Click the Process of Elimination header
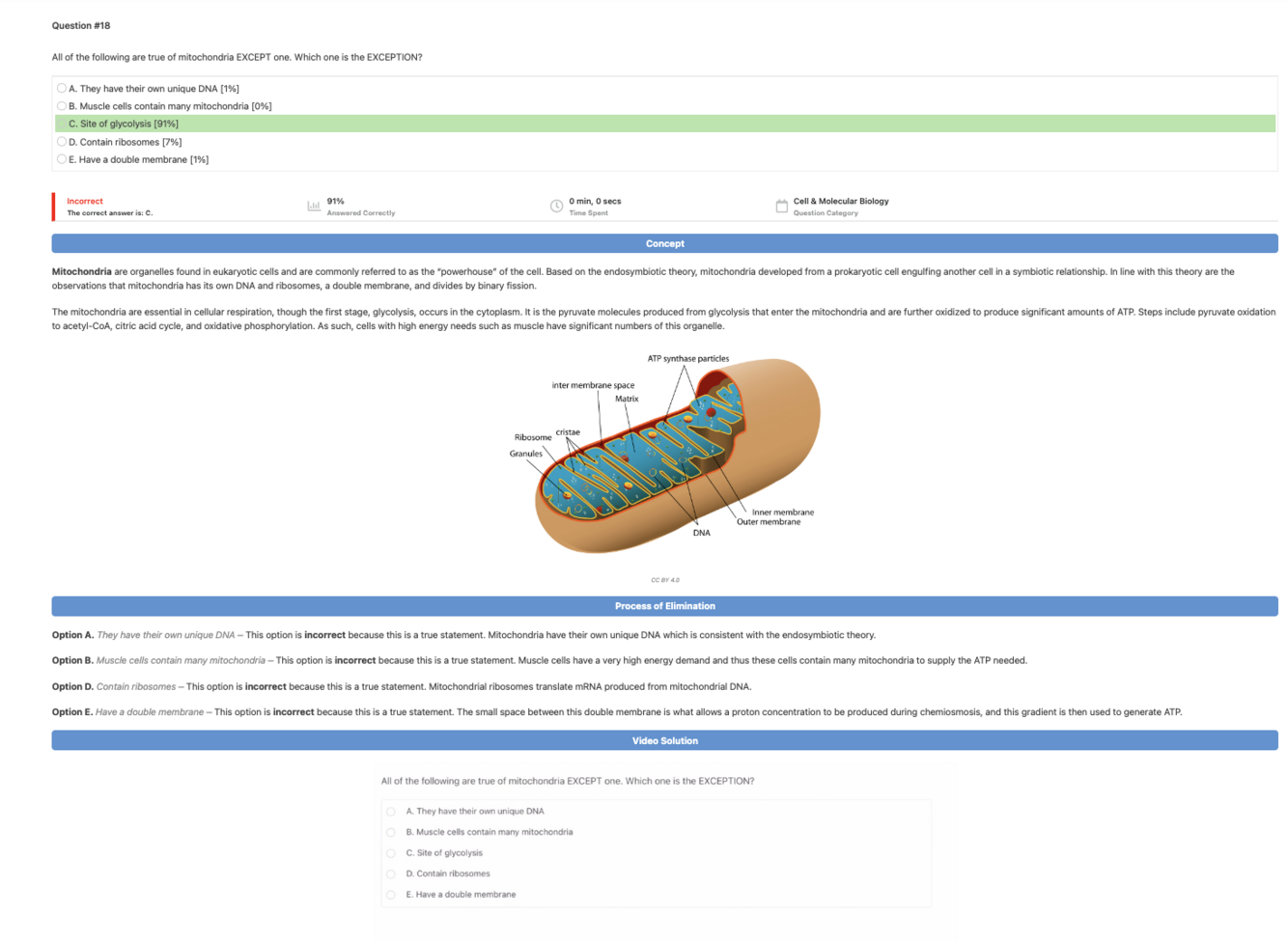The image size is (1288, 942). 664,606
